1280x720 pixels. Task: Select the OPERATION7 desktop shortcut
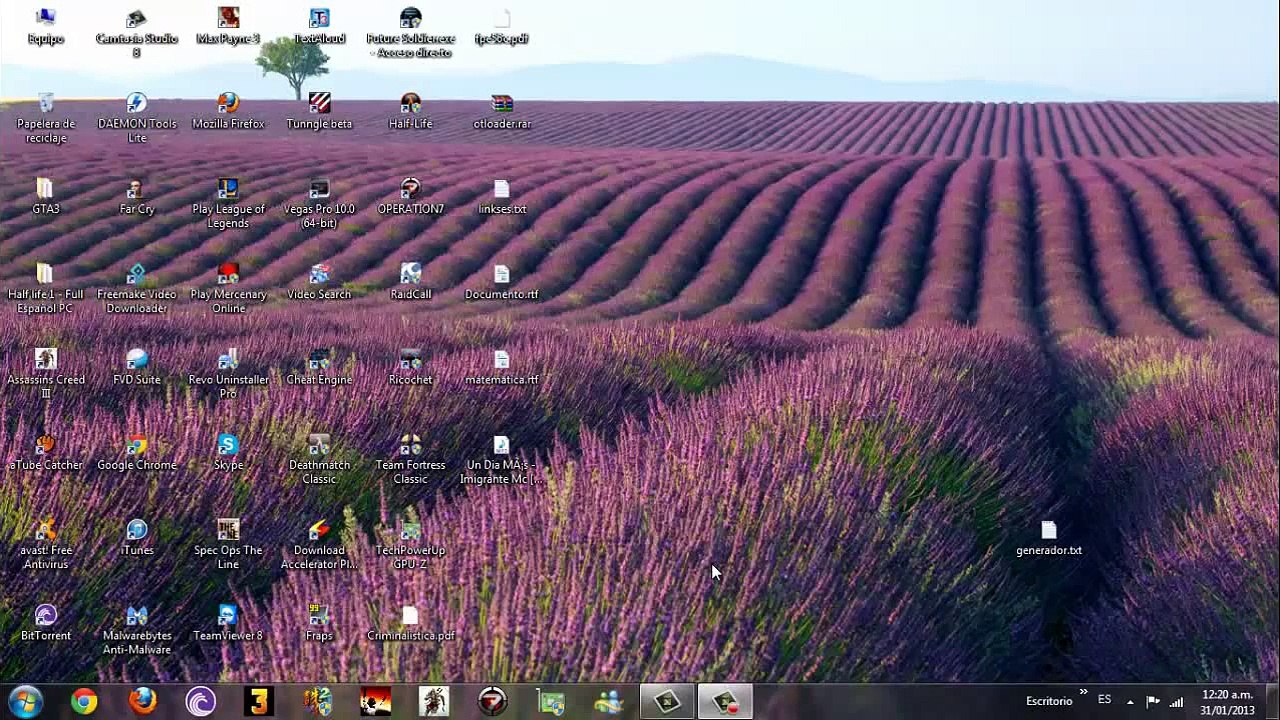pyautogui.click(x=410, y=196)
